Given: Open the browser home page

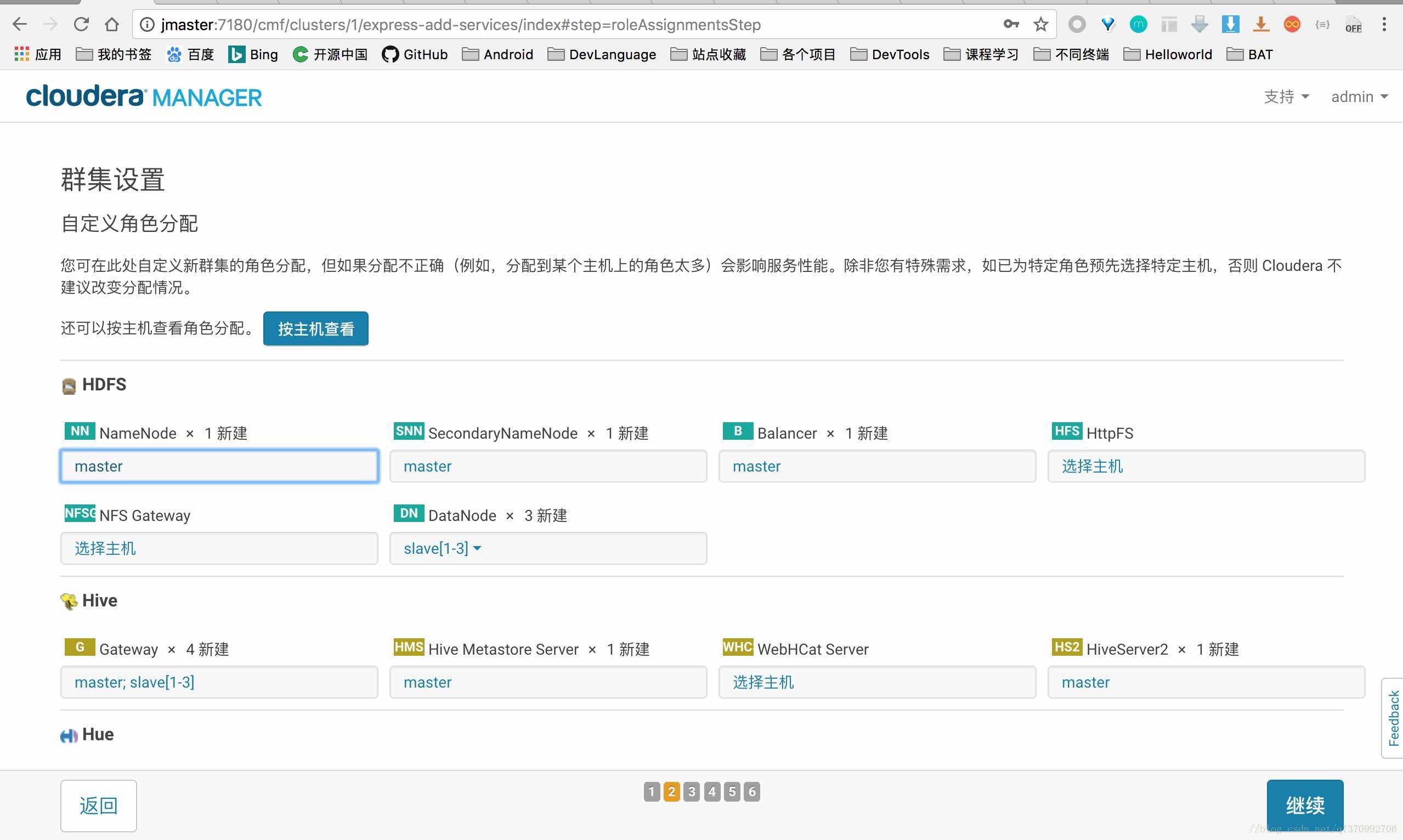Looking at the screenshot, I should point(112,24).
